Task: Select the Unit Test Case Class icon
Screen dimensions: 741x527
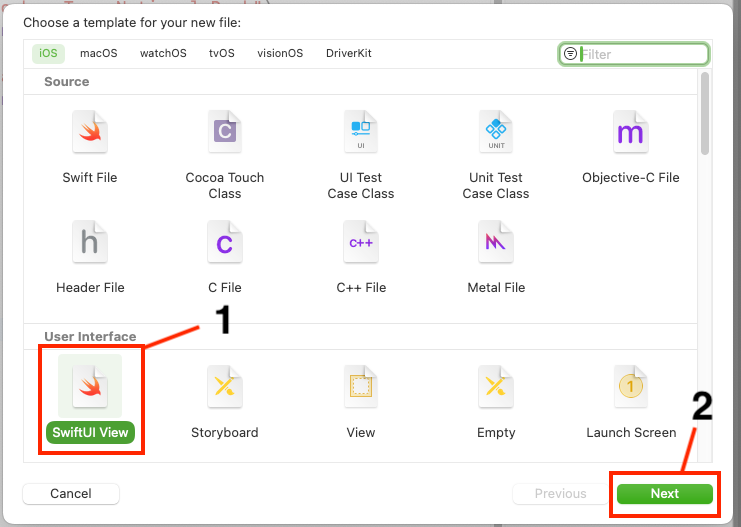Action: pos(496,132)
